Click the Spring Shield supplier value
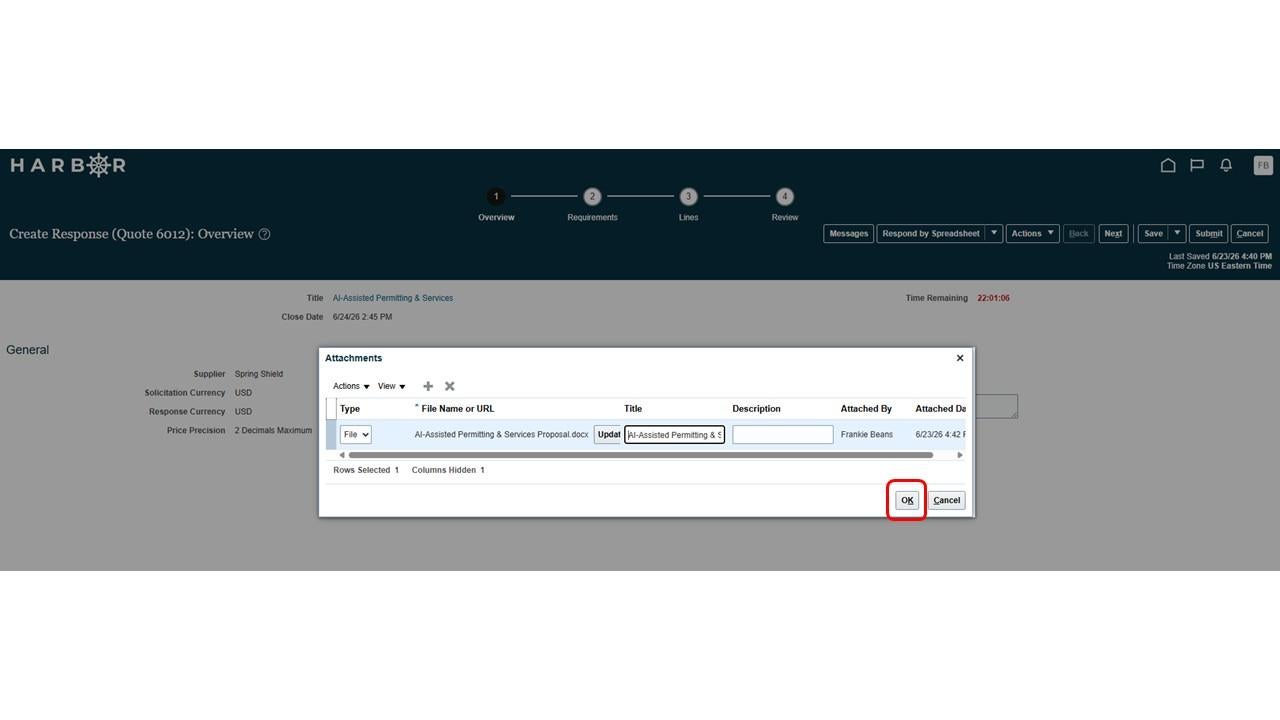Image resolution: width=1280 pixels, height=720 pixels. tap(259, 374)
